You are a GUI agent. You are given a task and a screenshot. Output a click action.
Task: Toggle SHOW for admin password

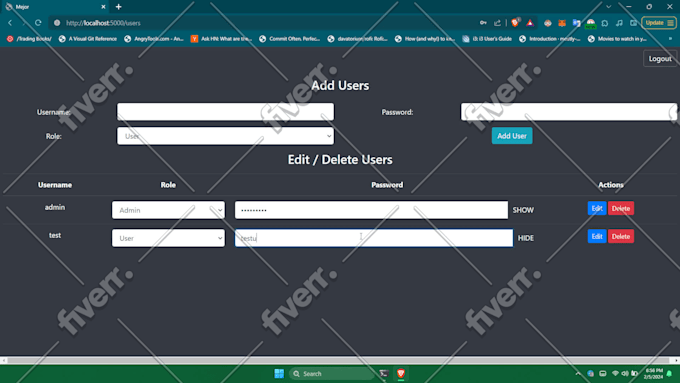(523, 210)
